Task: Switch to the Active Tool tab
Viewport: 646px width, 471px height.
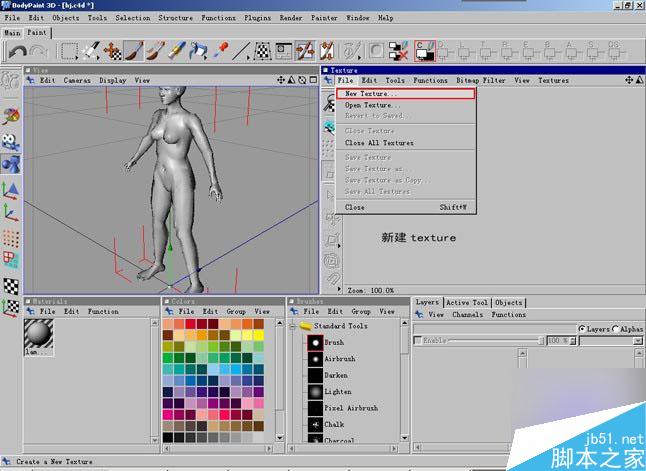Action: click(x=467, y=302)
